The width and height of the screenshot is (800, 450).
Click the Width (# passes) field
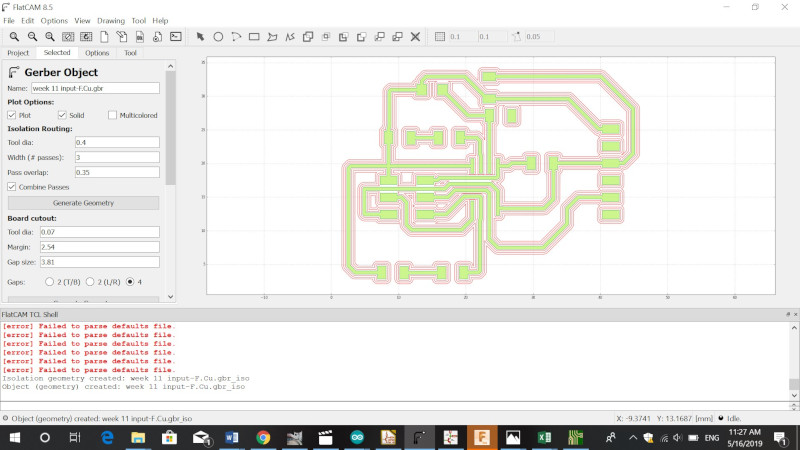(x=117, y=157)
